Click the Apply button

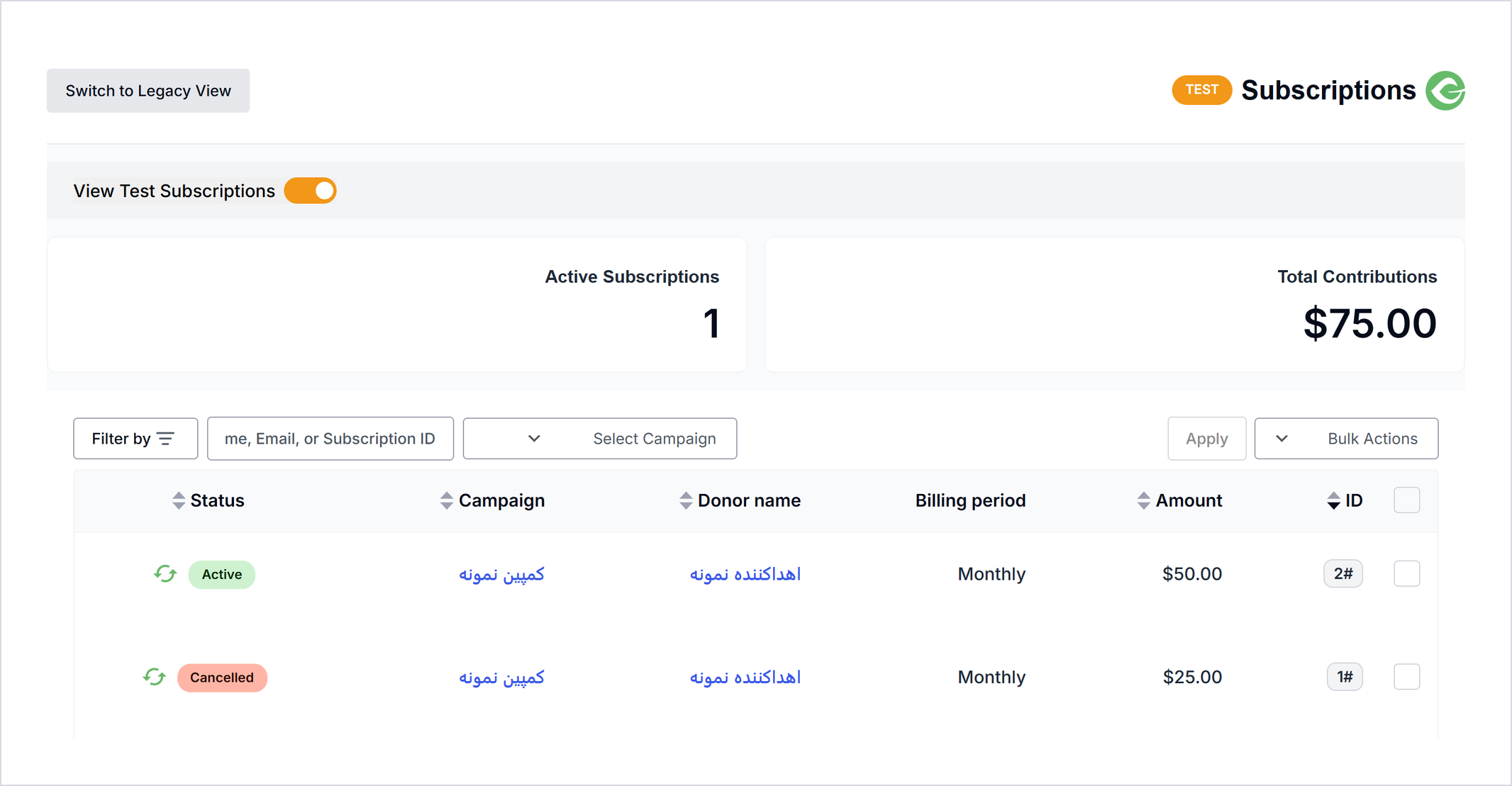click(1206, 439)
